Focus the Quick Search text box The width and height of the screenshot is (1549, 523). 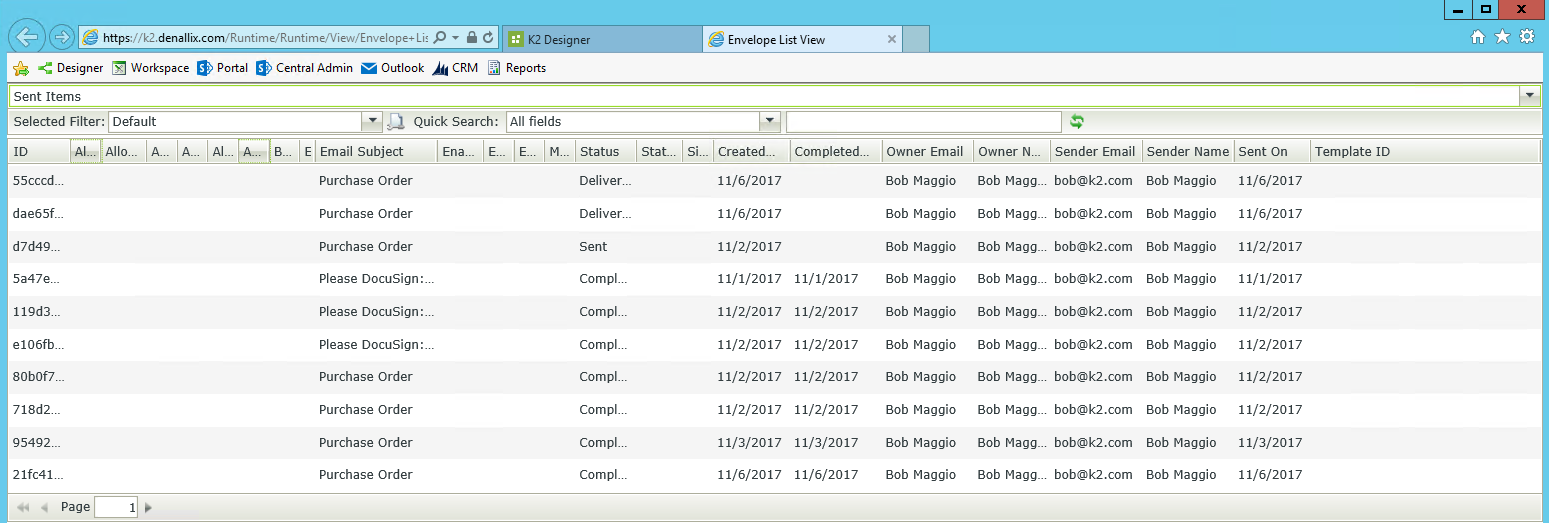(924, 121)
